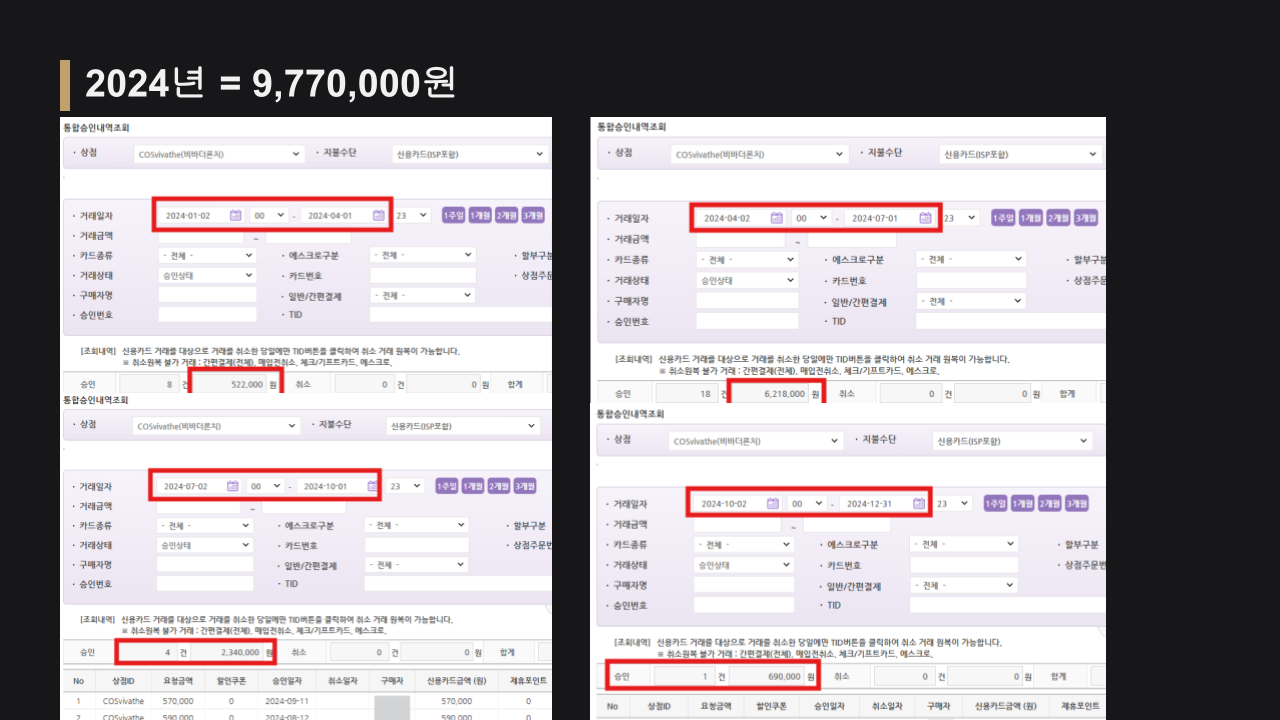Click 구매자명 input in the 2024-01-02 panel
This screenshot has height=720, width=1280.
(x=207, y=295)
